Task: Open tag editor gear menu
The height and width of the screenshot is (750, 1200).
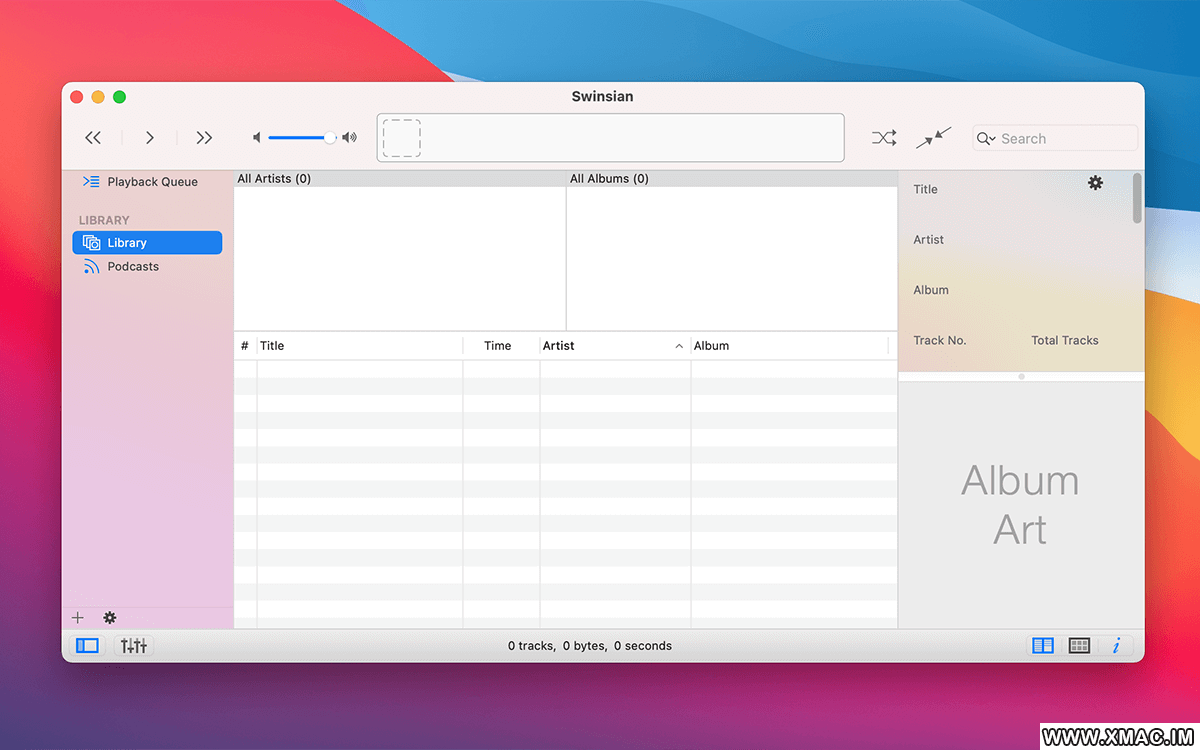Action: point(1095,183)
